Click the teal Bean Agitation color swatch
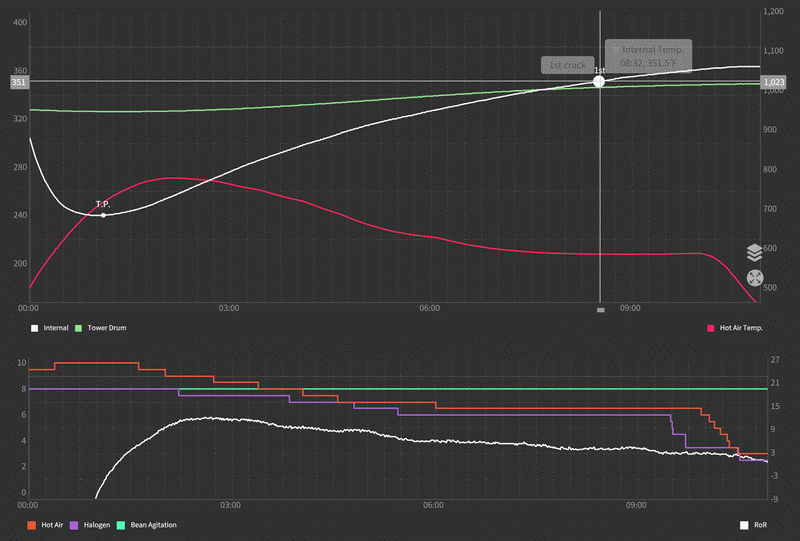800x541 pixels. [x=121, y=525]
